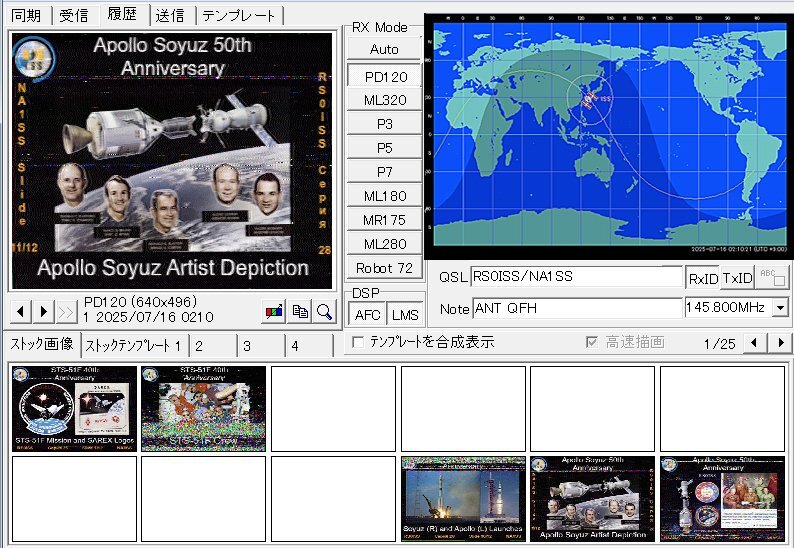Select the last Apollo Soyuz crew thumbnail
The height and width of the screenshot is (548, 794).
point(723,499)
